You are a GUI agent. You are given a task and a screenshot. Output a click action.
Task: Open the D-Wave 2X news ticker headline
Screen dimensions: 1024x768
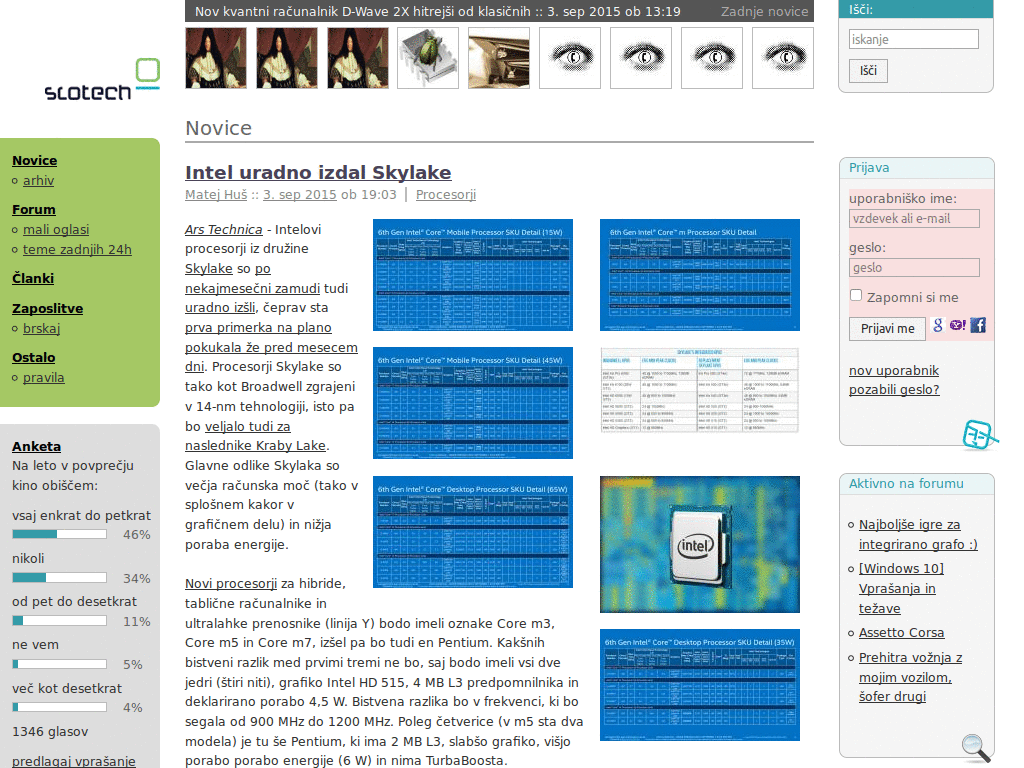(x=438, y=12)
